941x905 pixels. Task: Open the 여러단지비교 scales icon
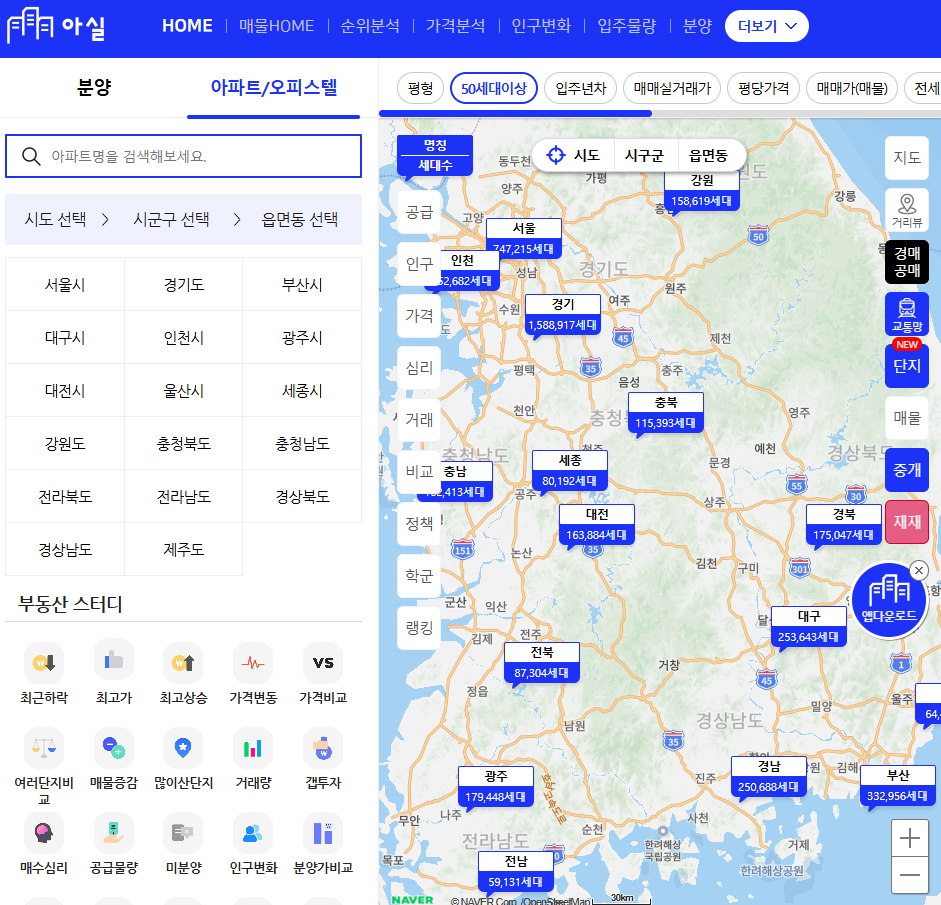(x=44, y=748)
